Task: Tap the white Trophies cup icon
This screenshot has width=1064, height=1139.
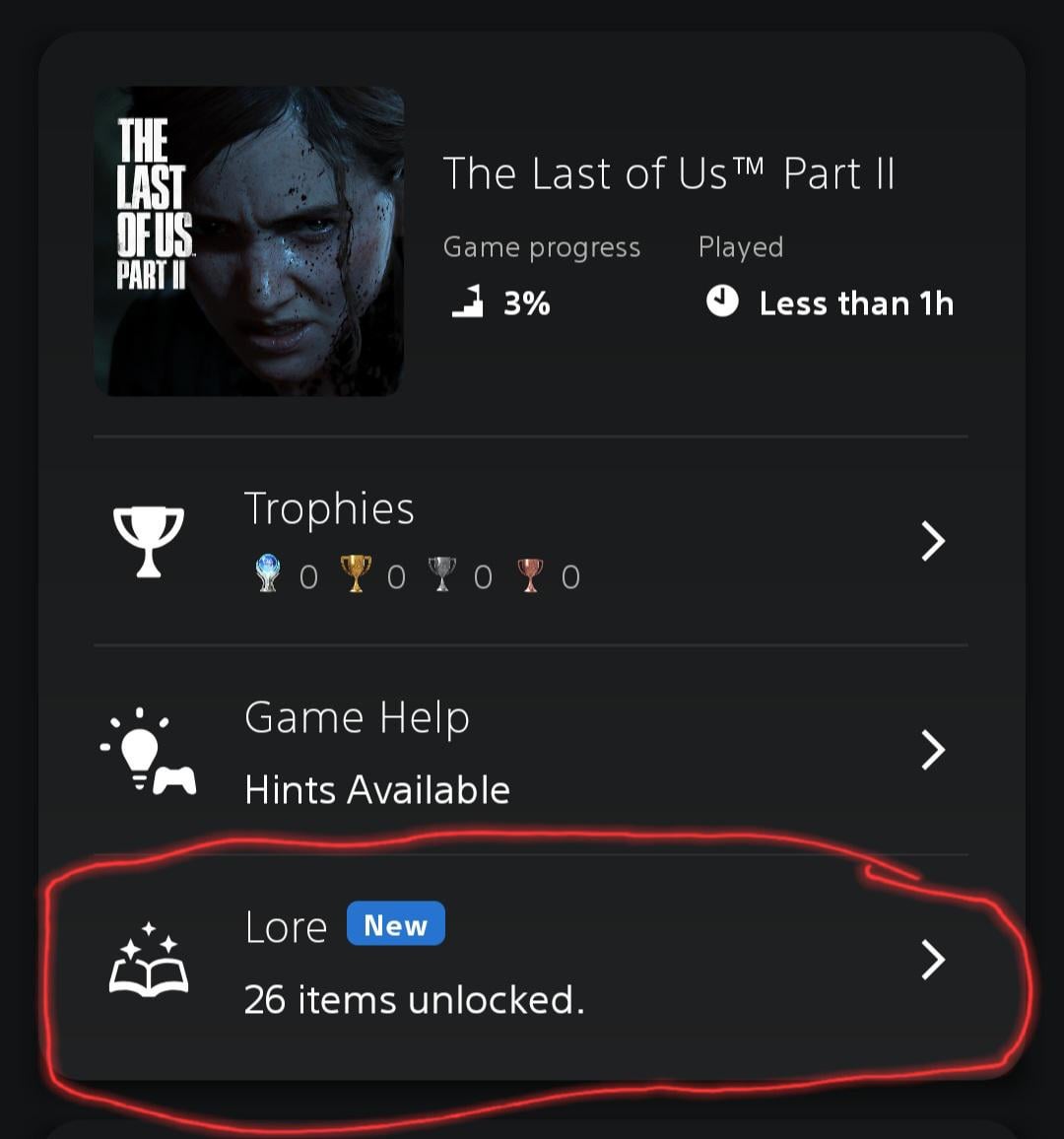Action: click(x=149, y=541)
